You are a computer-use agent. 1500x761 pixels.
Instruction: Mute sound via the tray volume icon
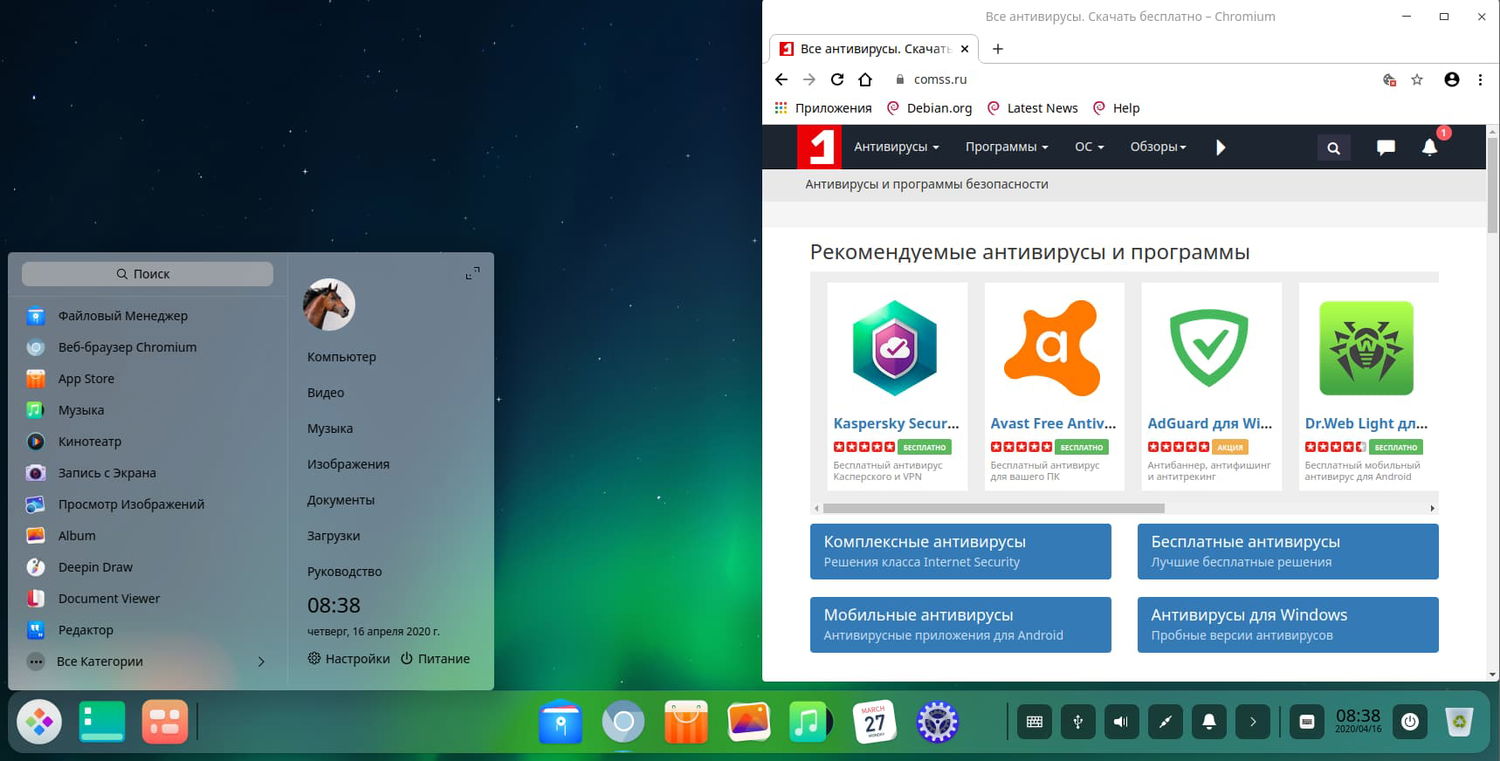(x=1120, y=721)
